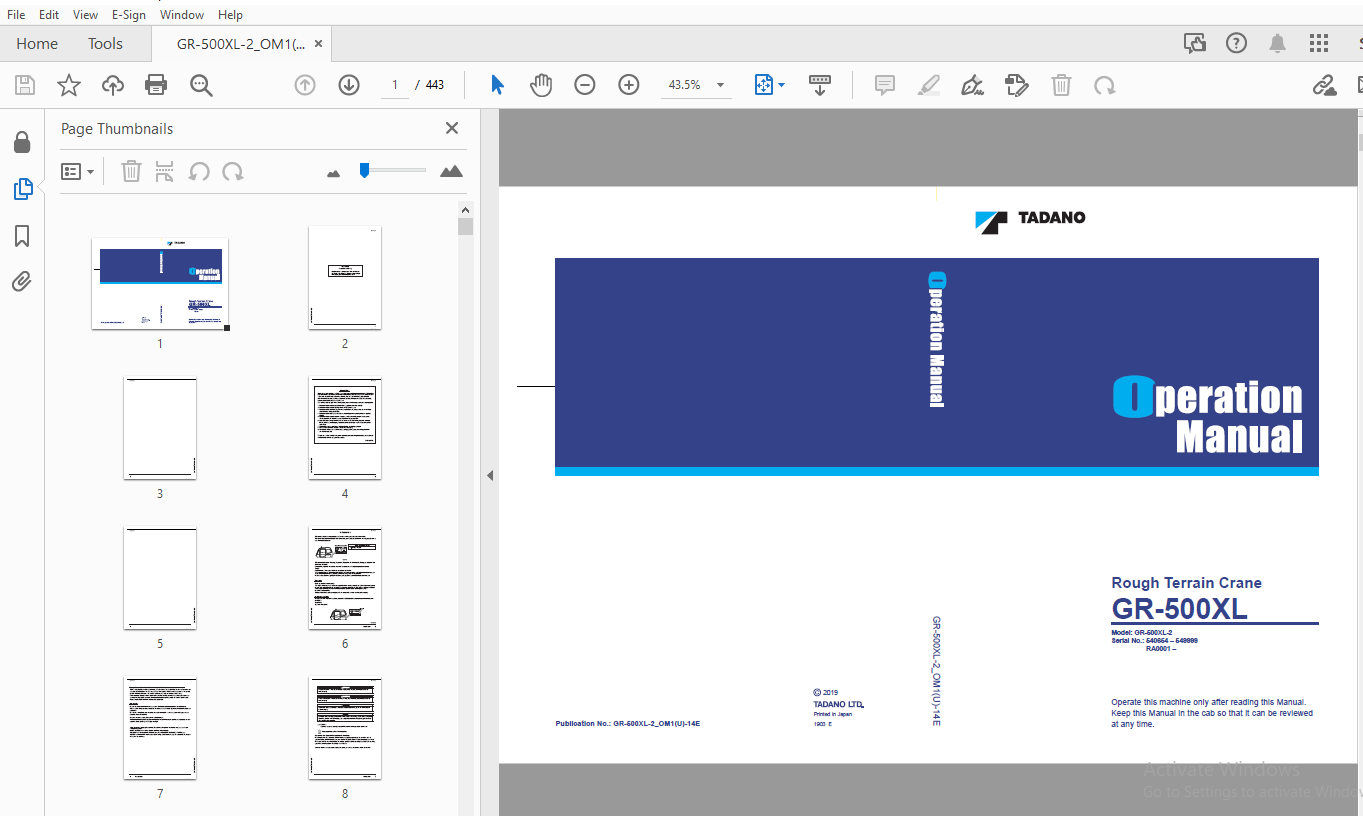Click the thumbnail size slider handle

364,171
